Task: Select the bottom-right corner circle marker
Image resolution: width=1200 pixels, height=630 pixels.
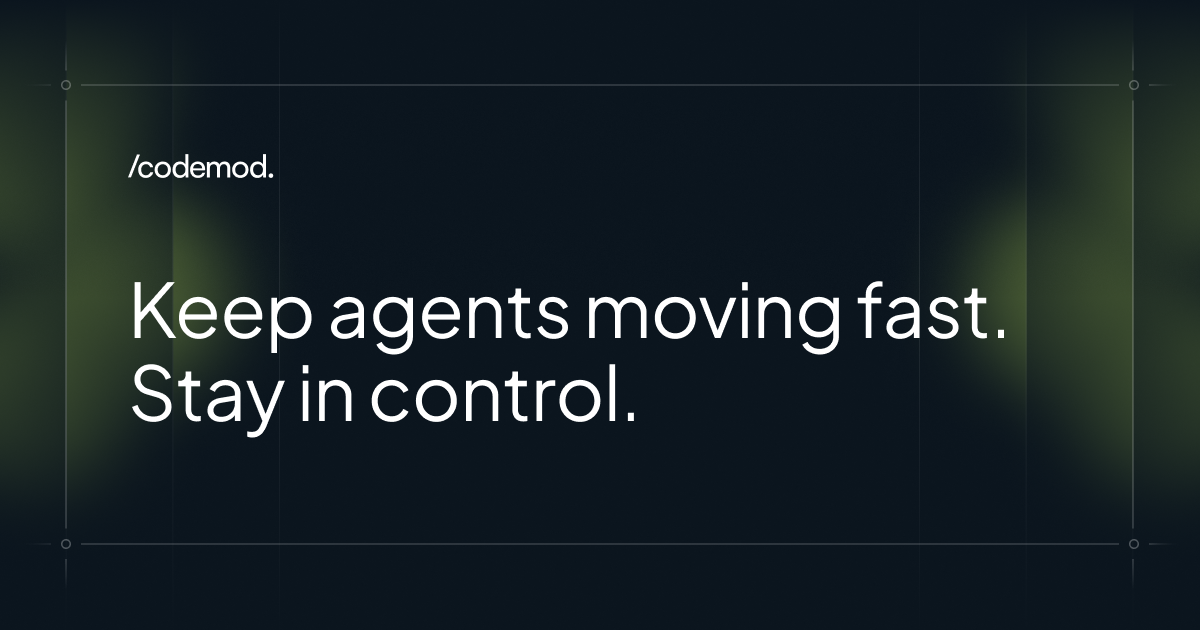Action: tap(1134, 544)
